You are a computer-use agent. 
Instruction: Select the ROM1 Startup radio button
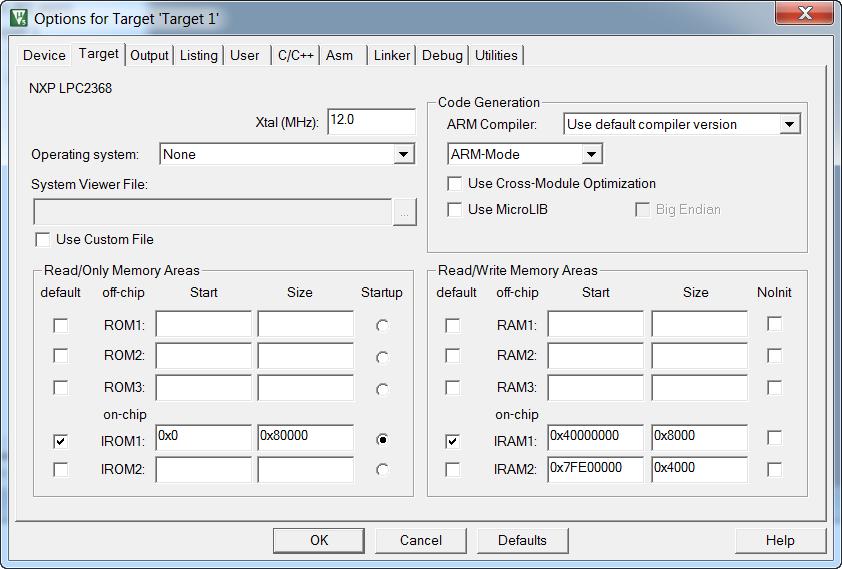[382, 325]
